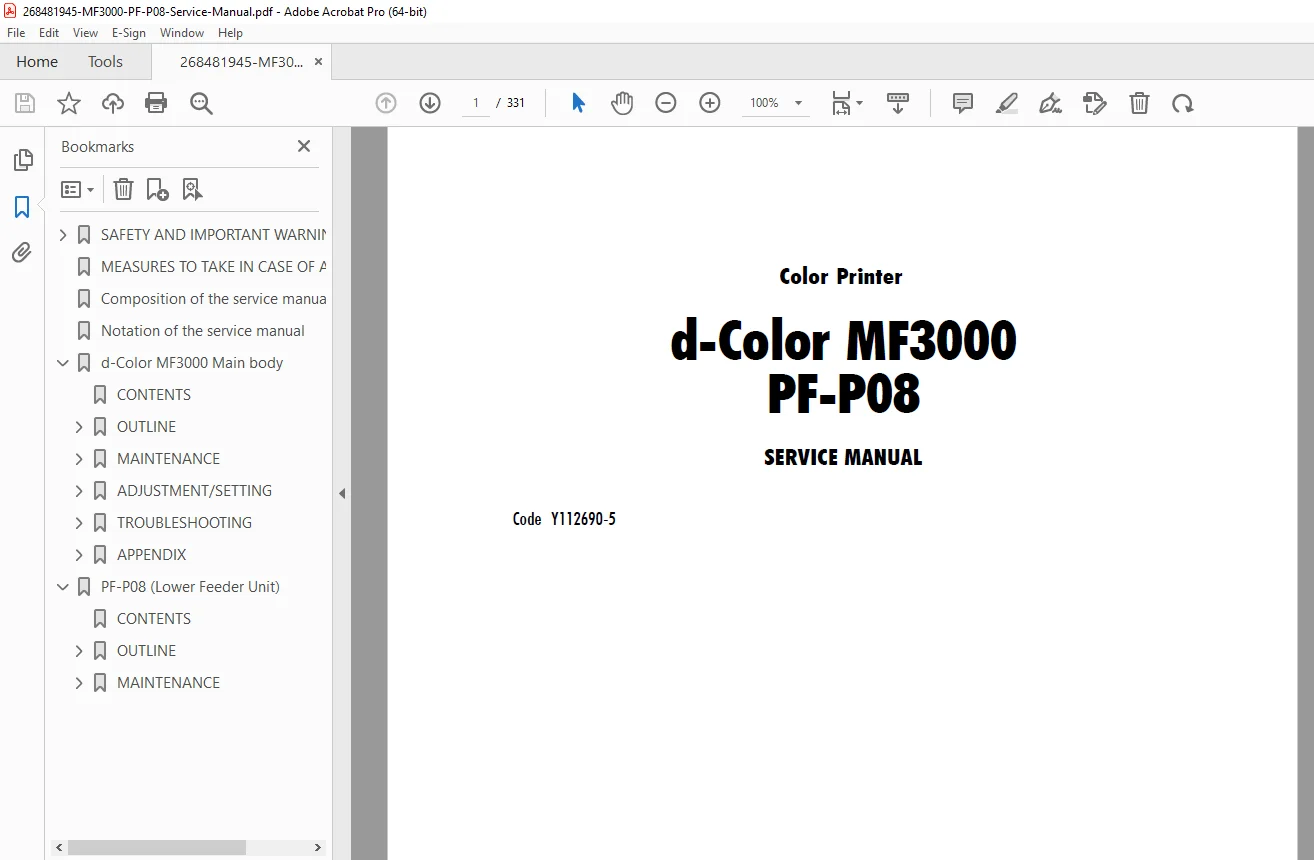Close the 268481945-MF30 document tab

point(319,62)
